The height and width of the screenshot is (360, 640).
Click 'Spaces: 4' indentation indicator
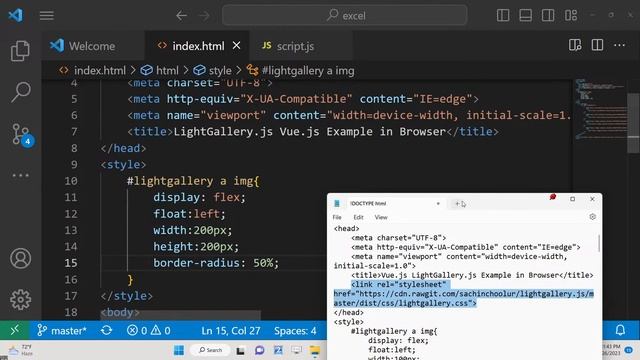click(295, 330)
